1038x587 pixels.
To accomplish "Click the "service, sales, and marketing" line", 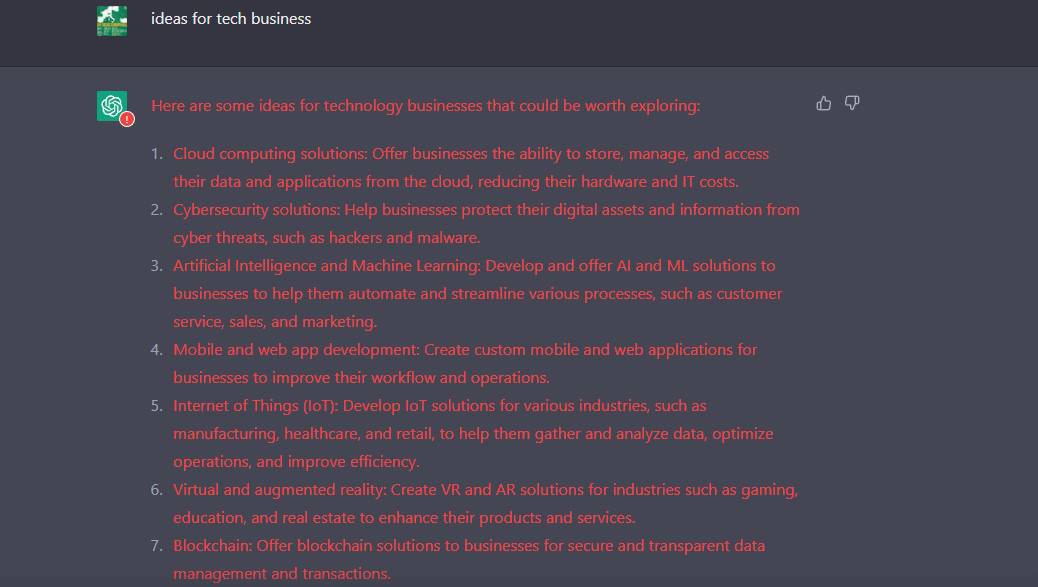I will tap(275, 322).
